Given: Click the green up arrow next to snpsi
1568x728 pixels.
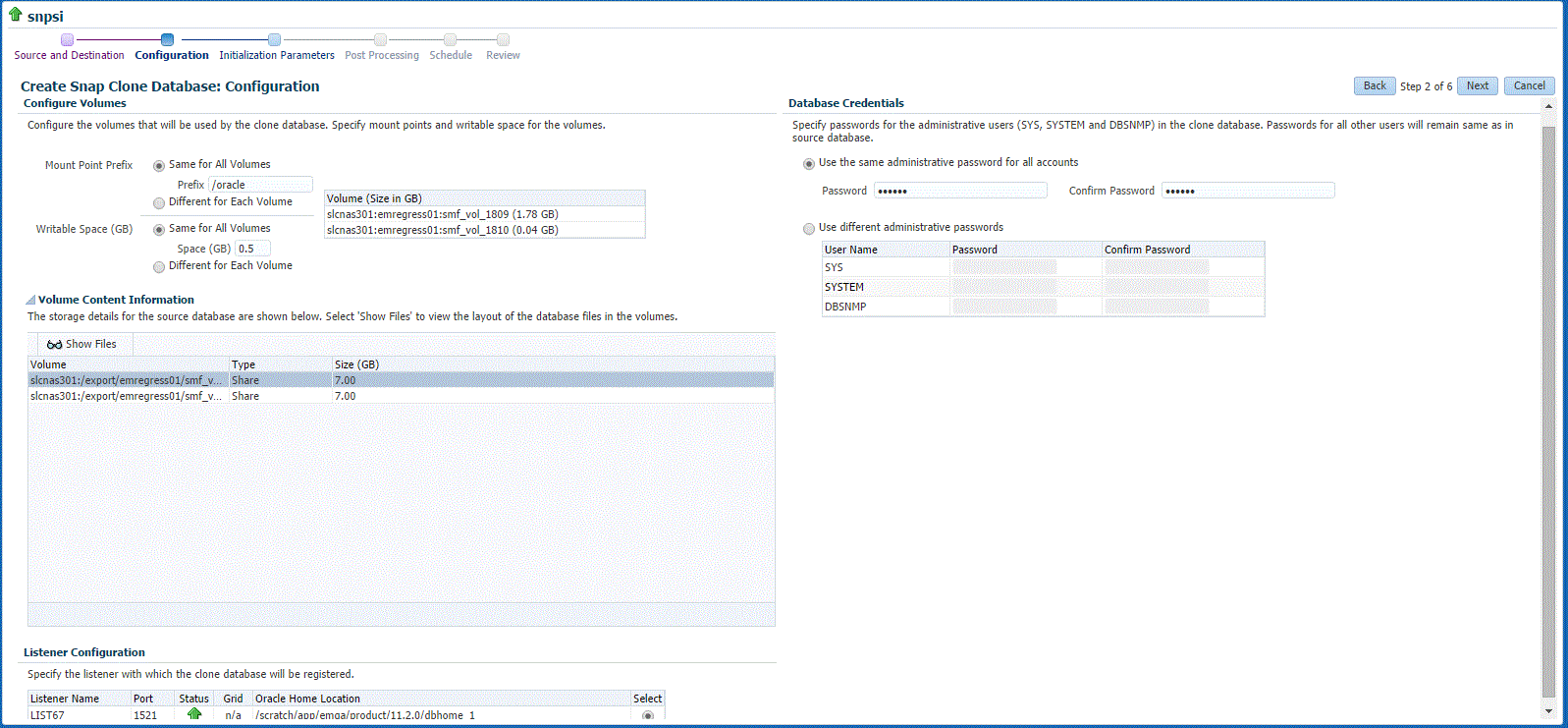Looking at the screenshot, I should tap(16, 15).
